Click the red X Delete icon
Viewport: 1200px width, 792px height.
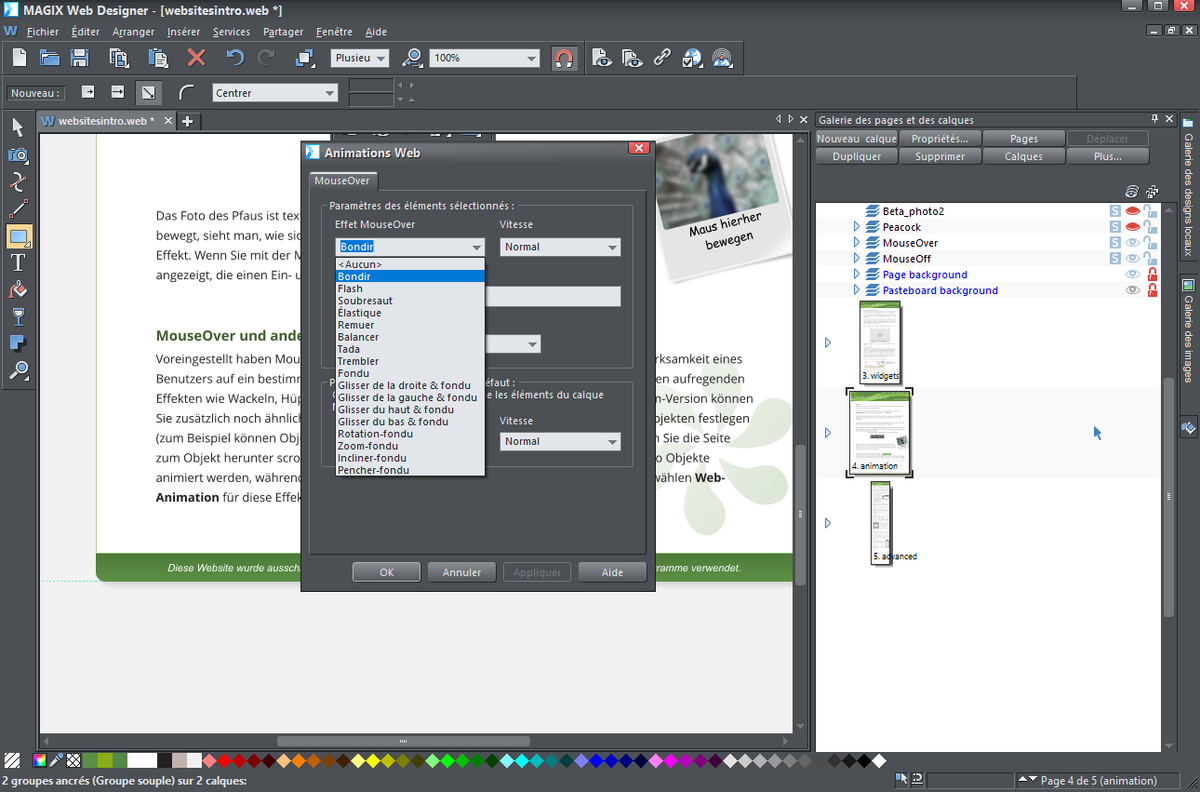pyautogui.click(x=197, y=58)
